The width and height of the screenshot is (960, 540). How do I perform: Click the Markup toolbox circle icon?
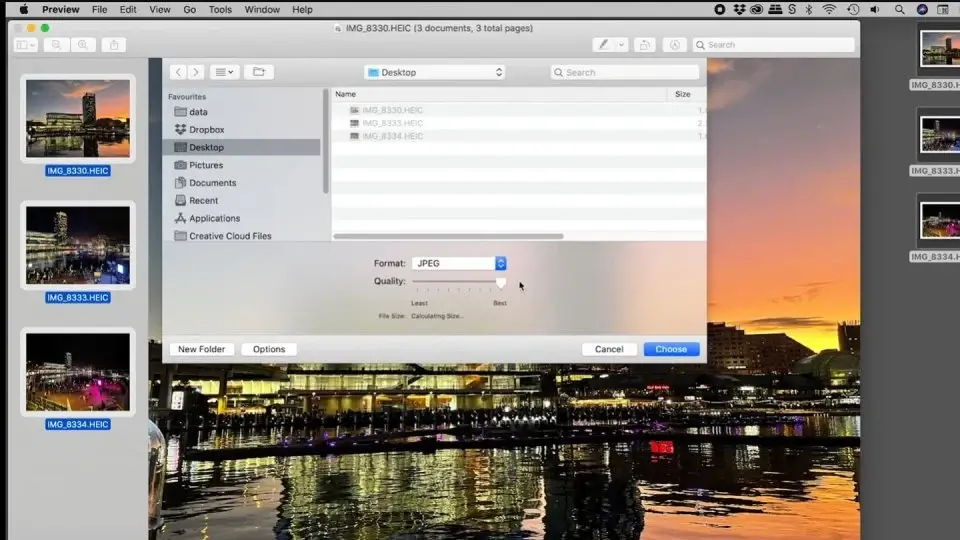[x=674, y=45]
